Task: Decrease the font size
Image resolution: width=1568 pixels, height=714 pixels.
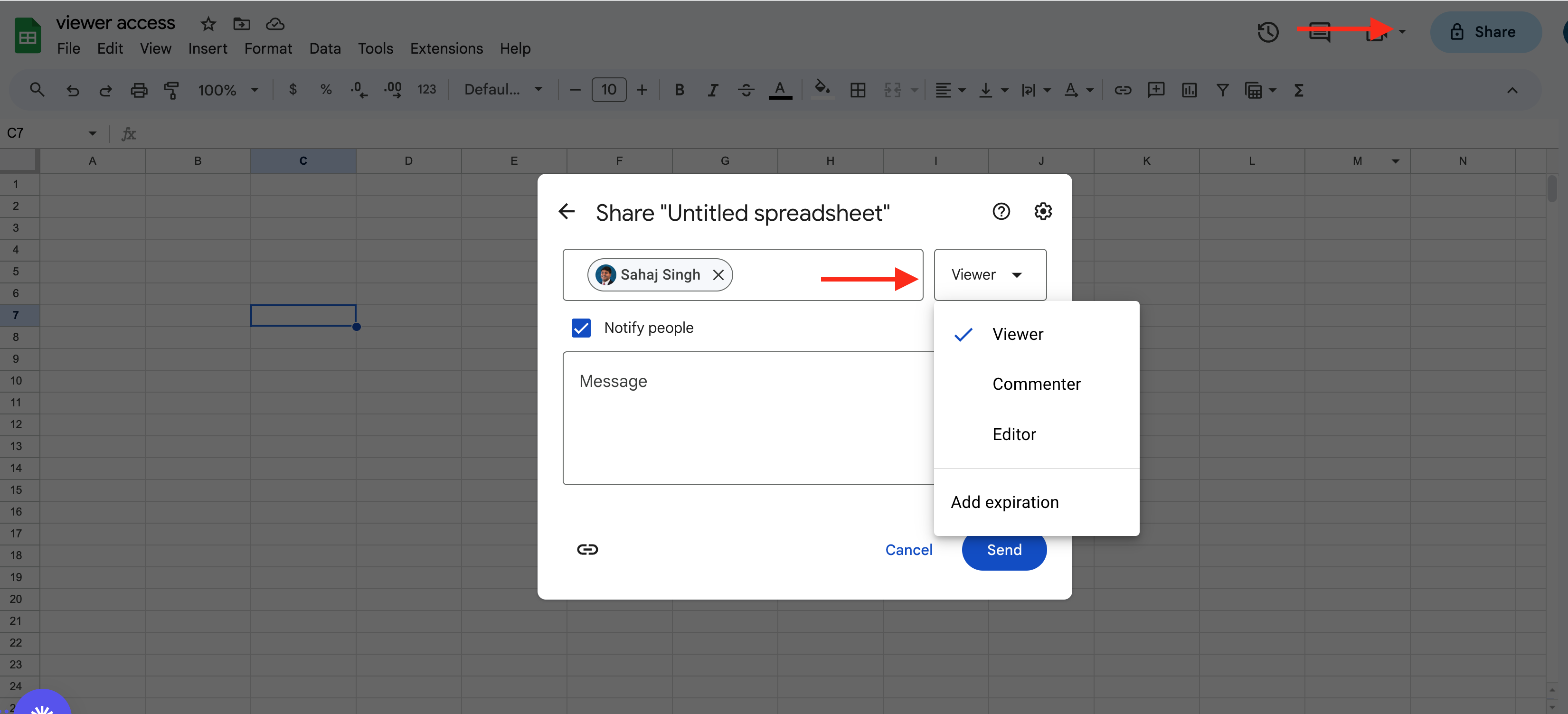Action: click(x=575, y=90)
